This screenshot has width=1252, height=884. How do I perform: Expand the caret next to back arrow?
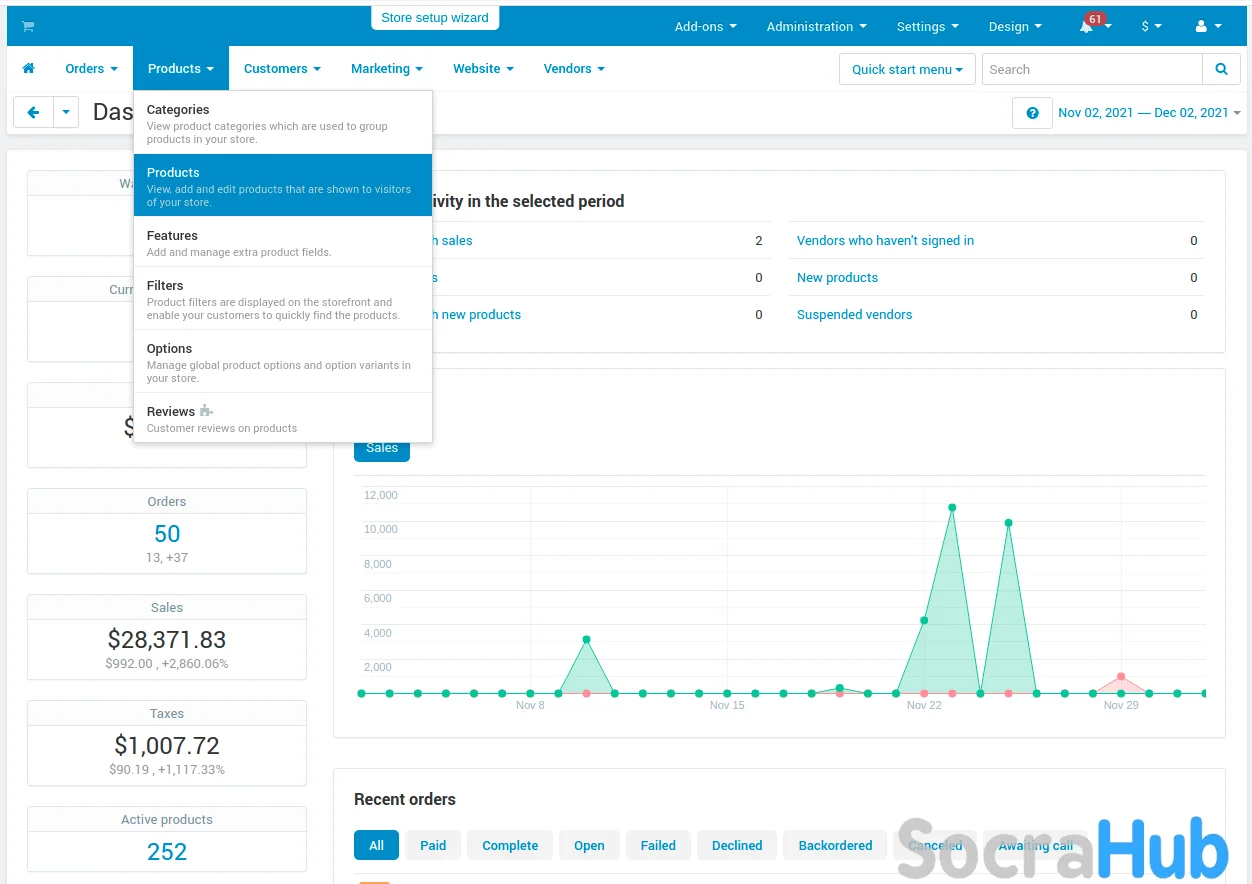coord(66,112)
